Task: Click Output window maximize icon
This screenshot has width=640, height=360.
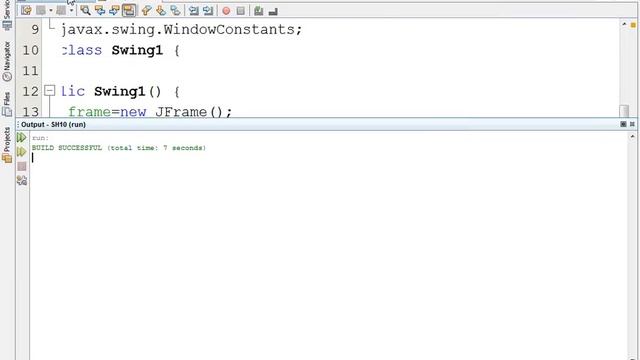Action: click(623, 124)
